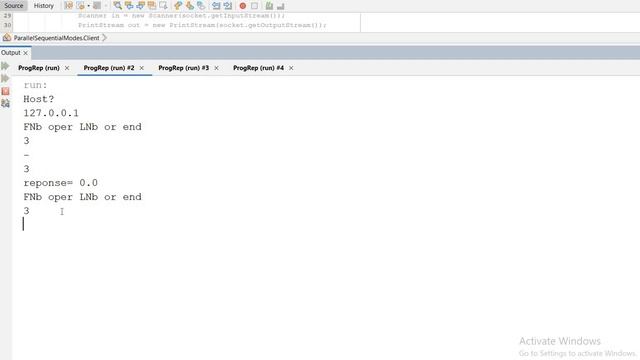Open the ProgRep (run) #4 tab
The width and height of the screenshot is (640, 360).
(x=258, y=68)
